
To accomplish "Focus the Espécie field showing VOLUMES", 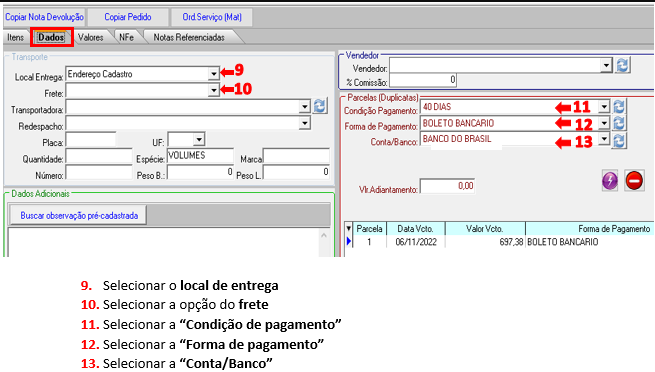I will [x=200, y=155].
